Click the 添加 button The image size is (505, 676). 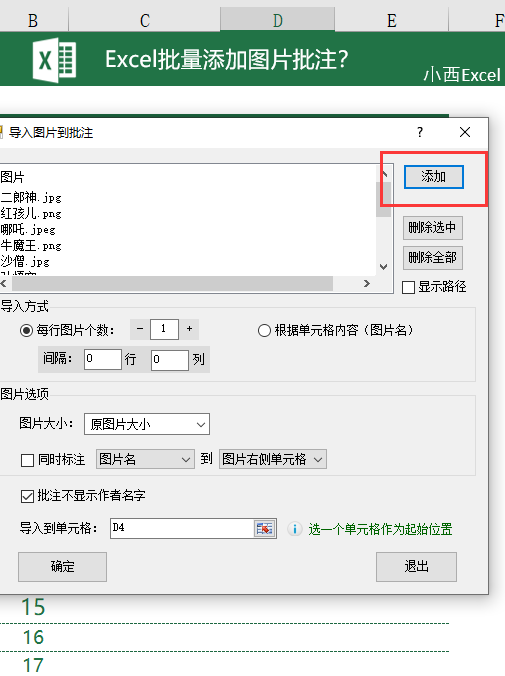[x=433, y=177]
